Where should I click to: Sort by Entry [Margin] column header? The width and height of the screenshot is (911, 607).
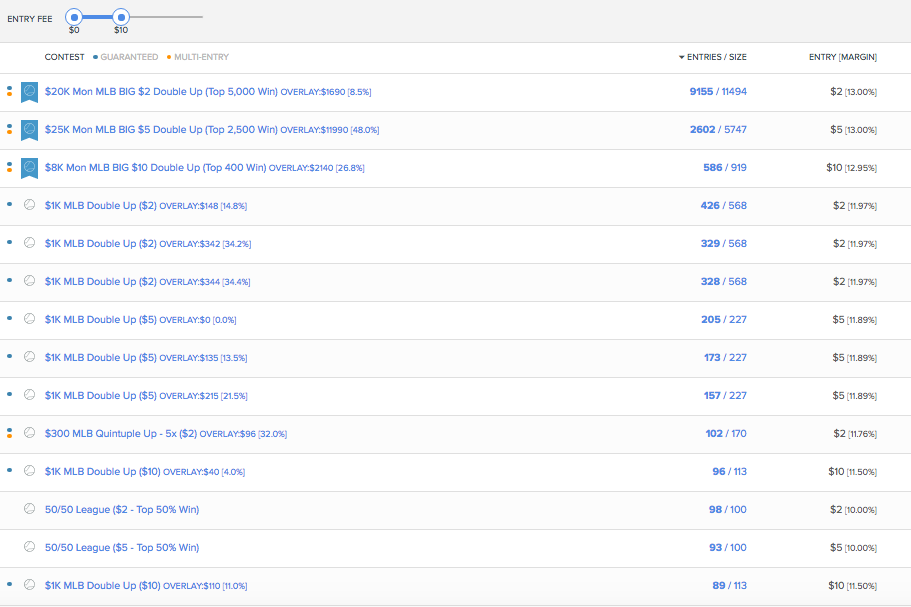[843, 57]
